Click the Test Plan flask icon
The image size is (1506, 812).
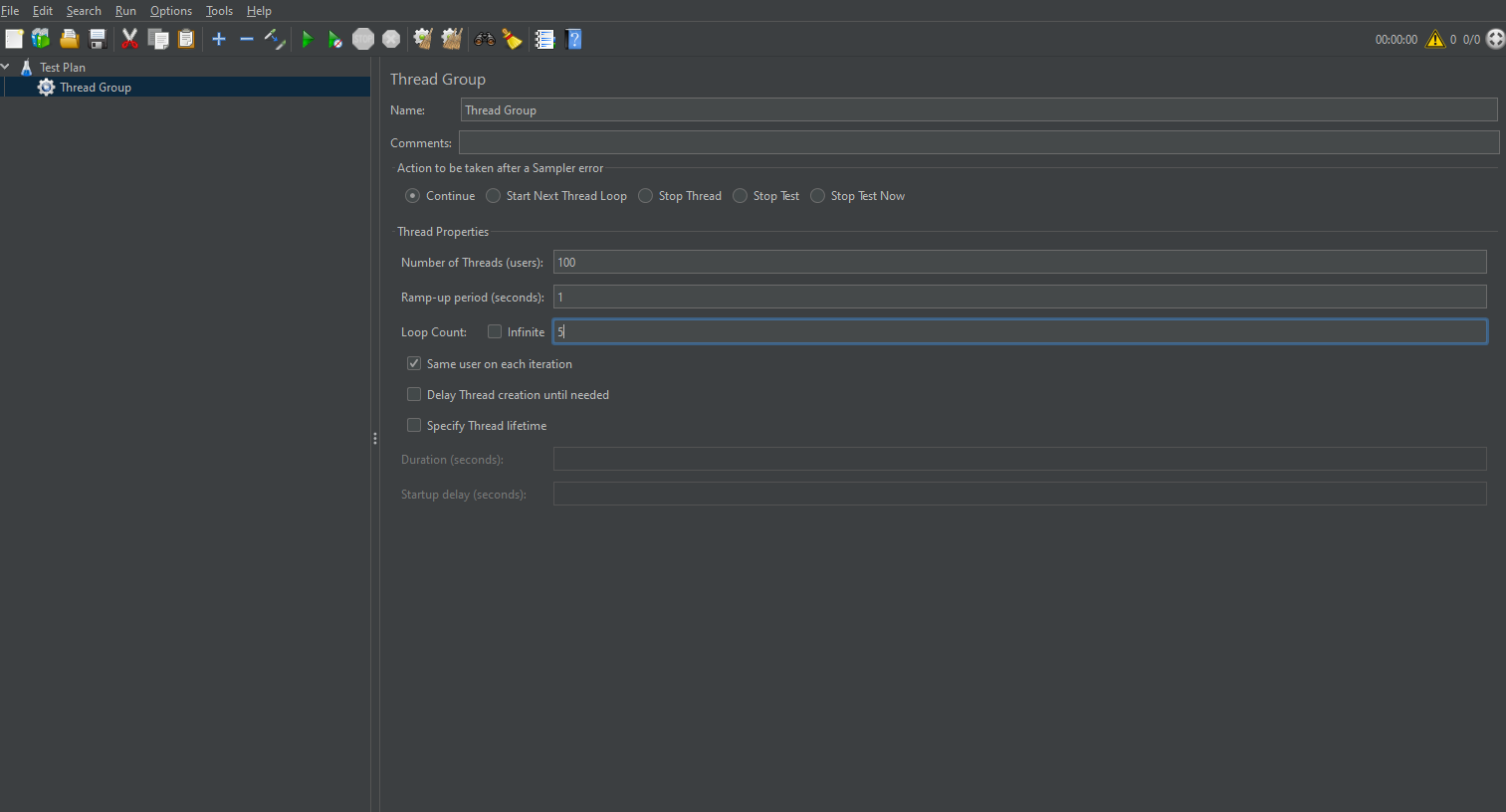pyautogui.click(x=27, y=67)
